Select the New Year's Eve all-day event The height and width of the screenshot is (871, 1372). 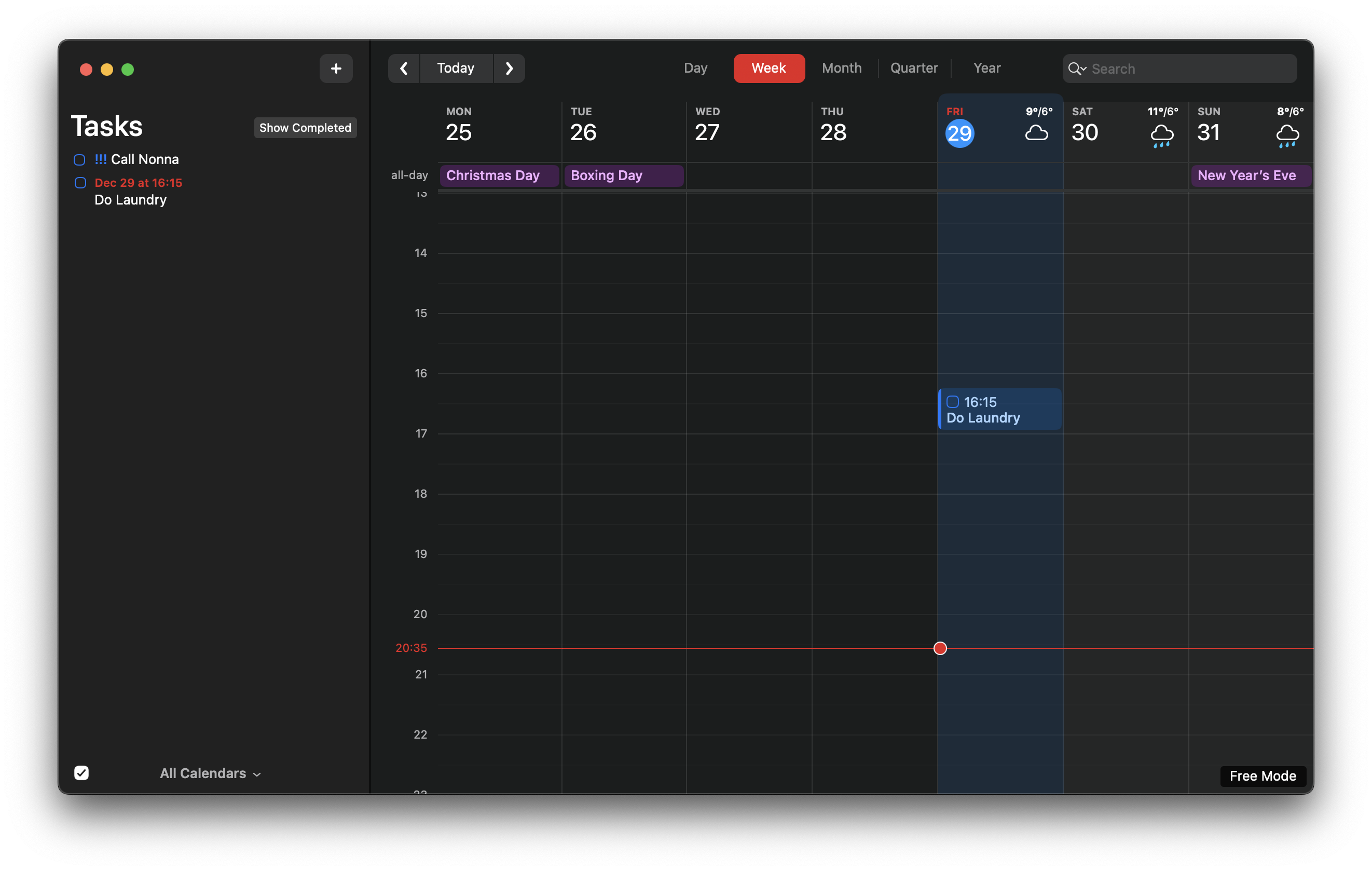point(1250,175)
